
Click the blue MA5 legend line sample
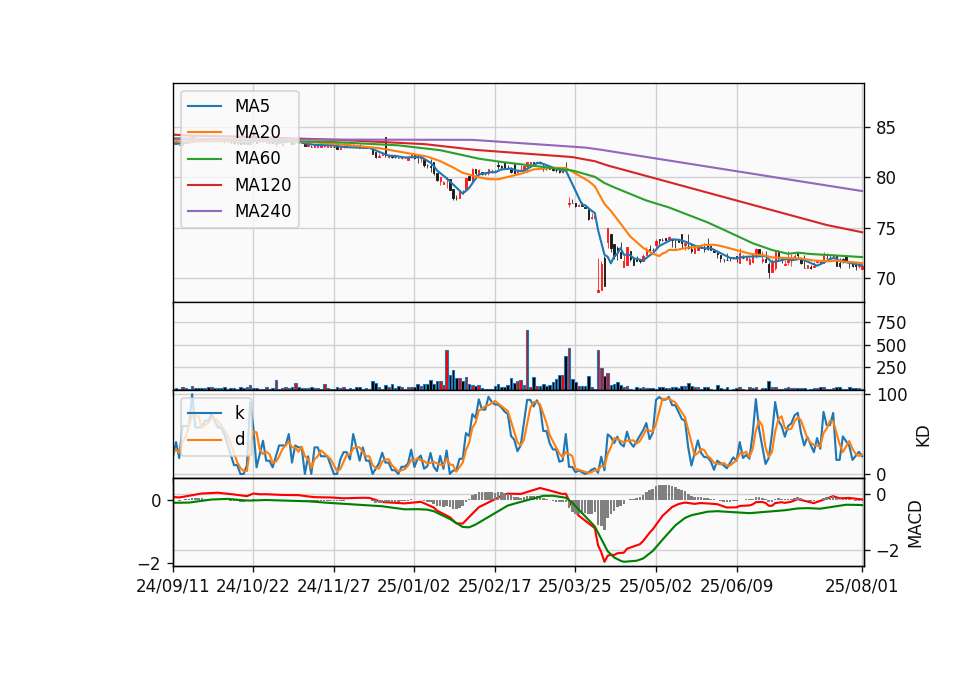click(204, 106)
